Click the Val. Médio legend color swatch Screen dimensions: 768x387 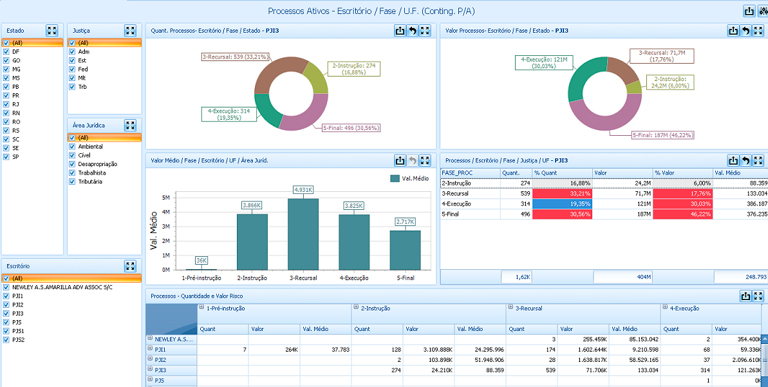coord(395,179)
